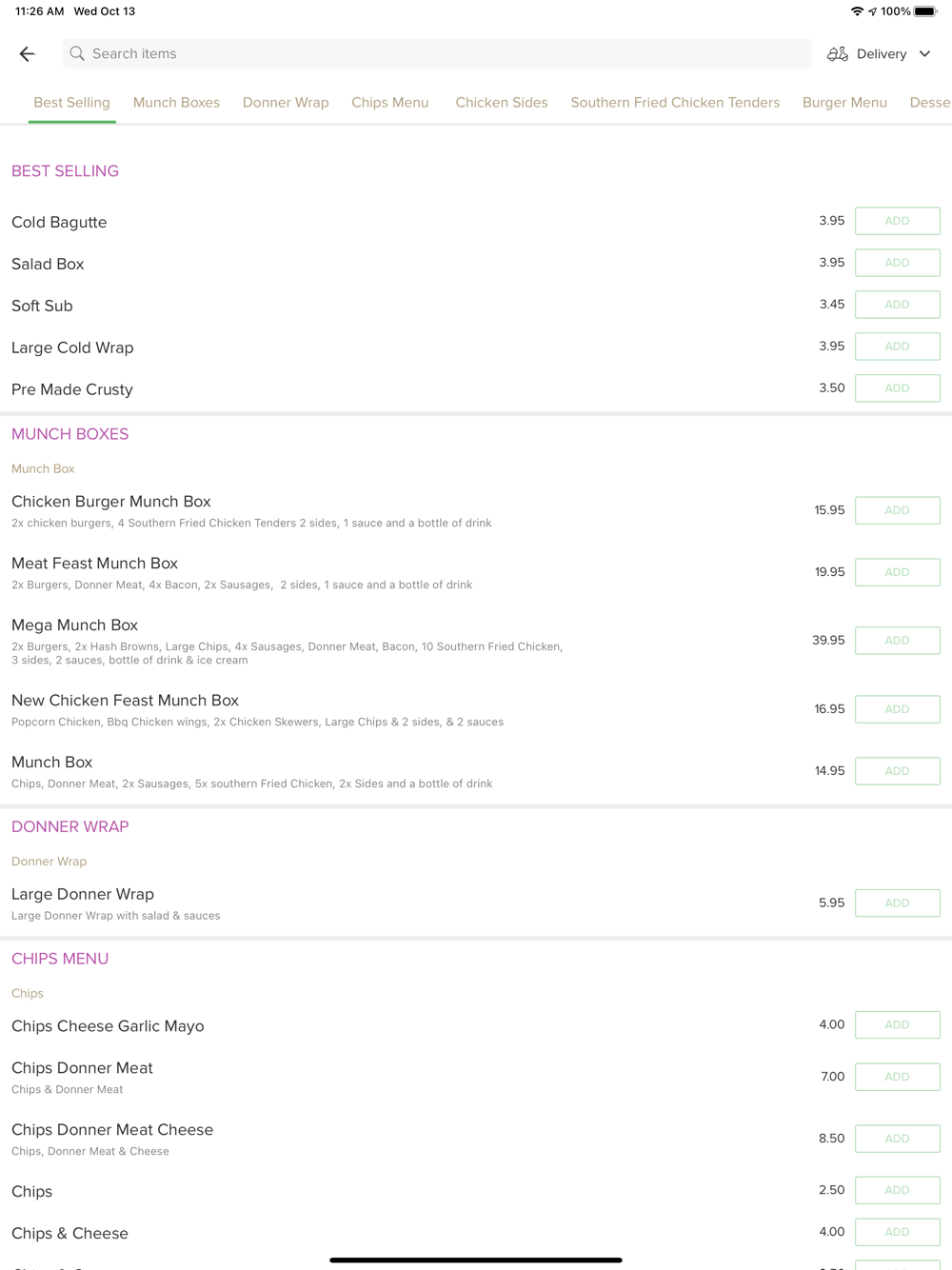Open the Delivery dropdown chevron

click(924, 54)
